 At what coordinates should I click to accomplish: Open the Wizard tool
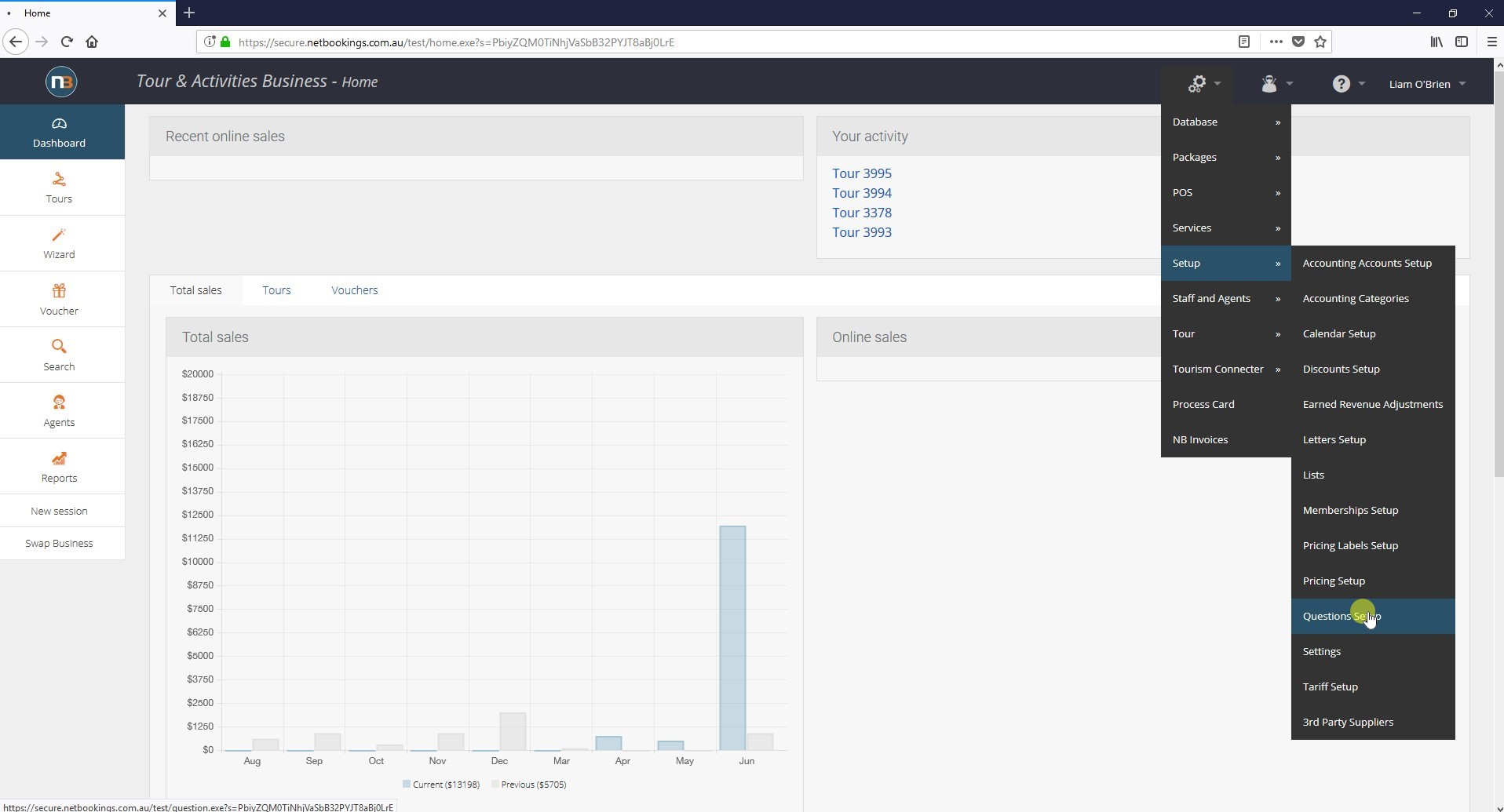click(x=58, y=243)
